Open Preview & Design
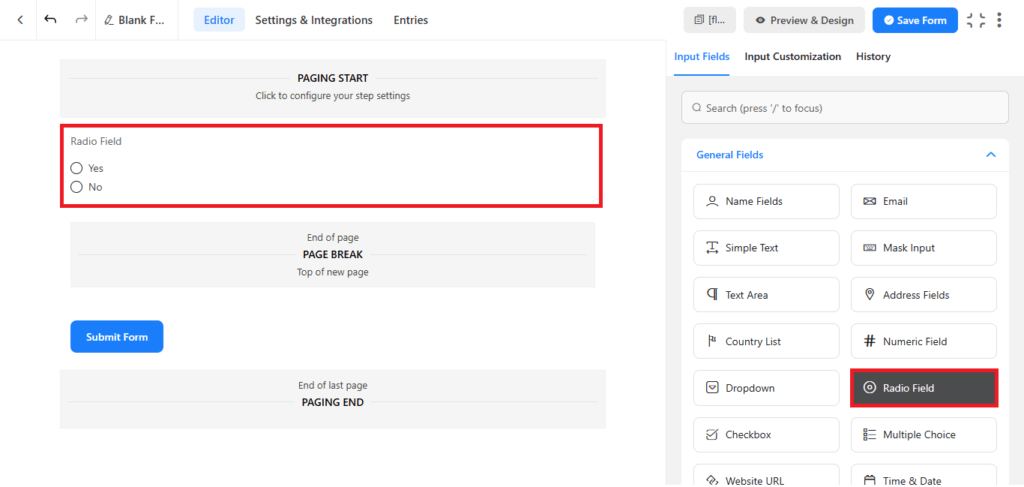This screenshot has height=487, width=1024. click(x=804, y=20)
